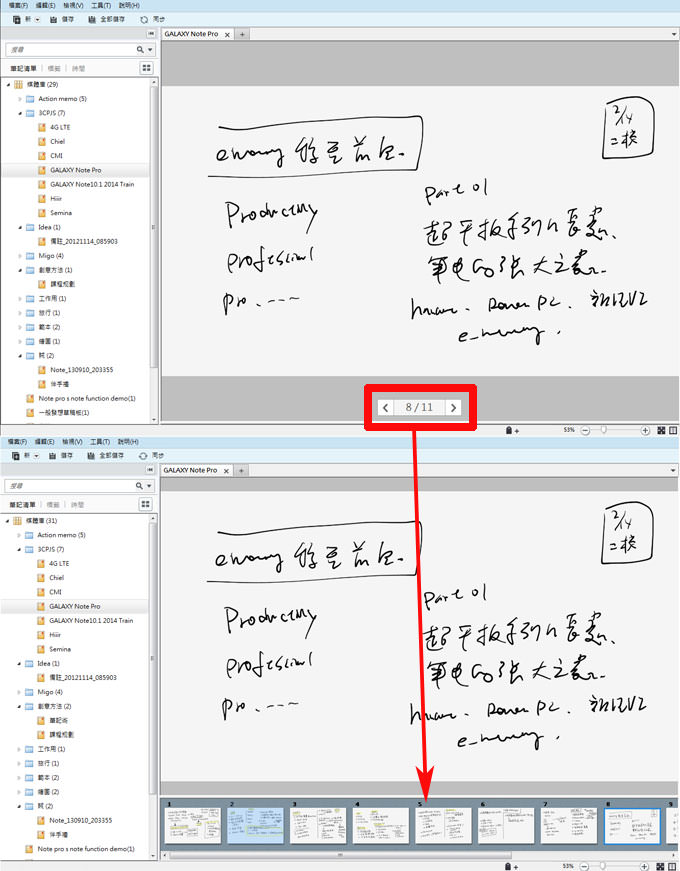The image size is (680, 871).
Task: Click the 同步 sync icon in upper window toolbar
Action: (144, 19)
